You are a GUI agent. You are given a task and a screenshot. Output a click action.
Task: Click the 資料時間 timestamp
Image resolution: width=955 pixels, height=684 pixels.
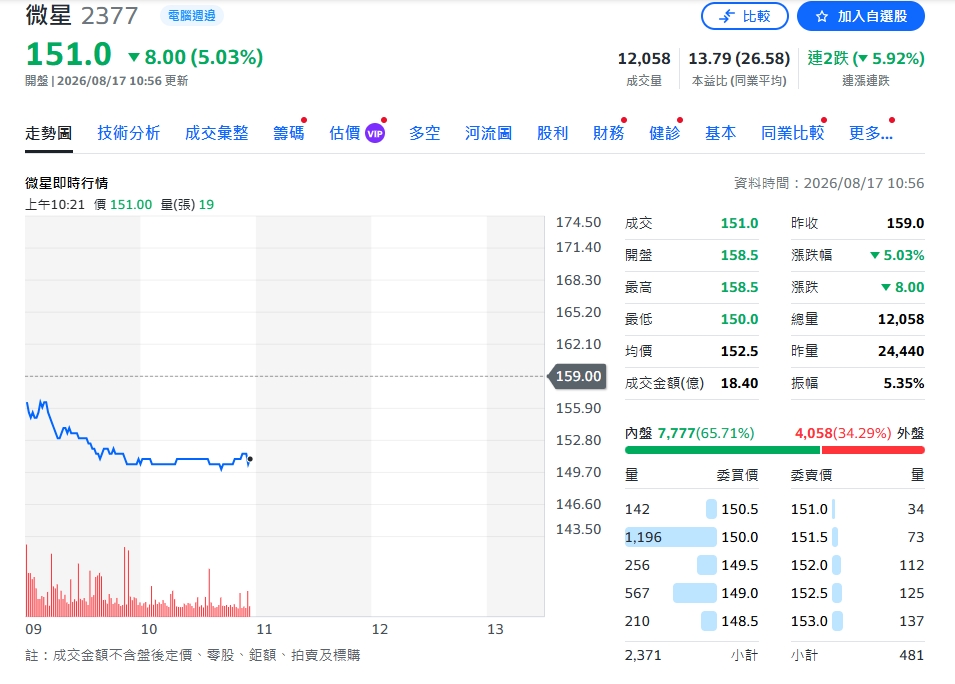[x=829, y=183]
